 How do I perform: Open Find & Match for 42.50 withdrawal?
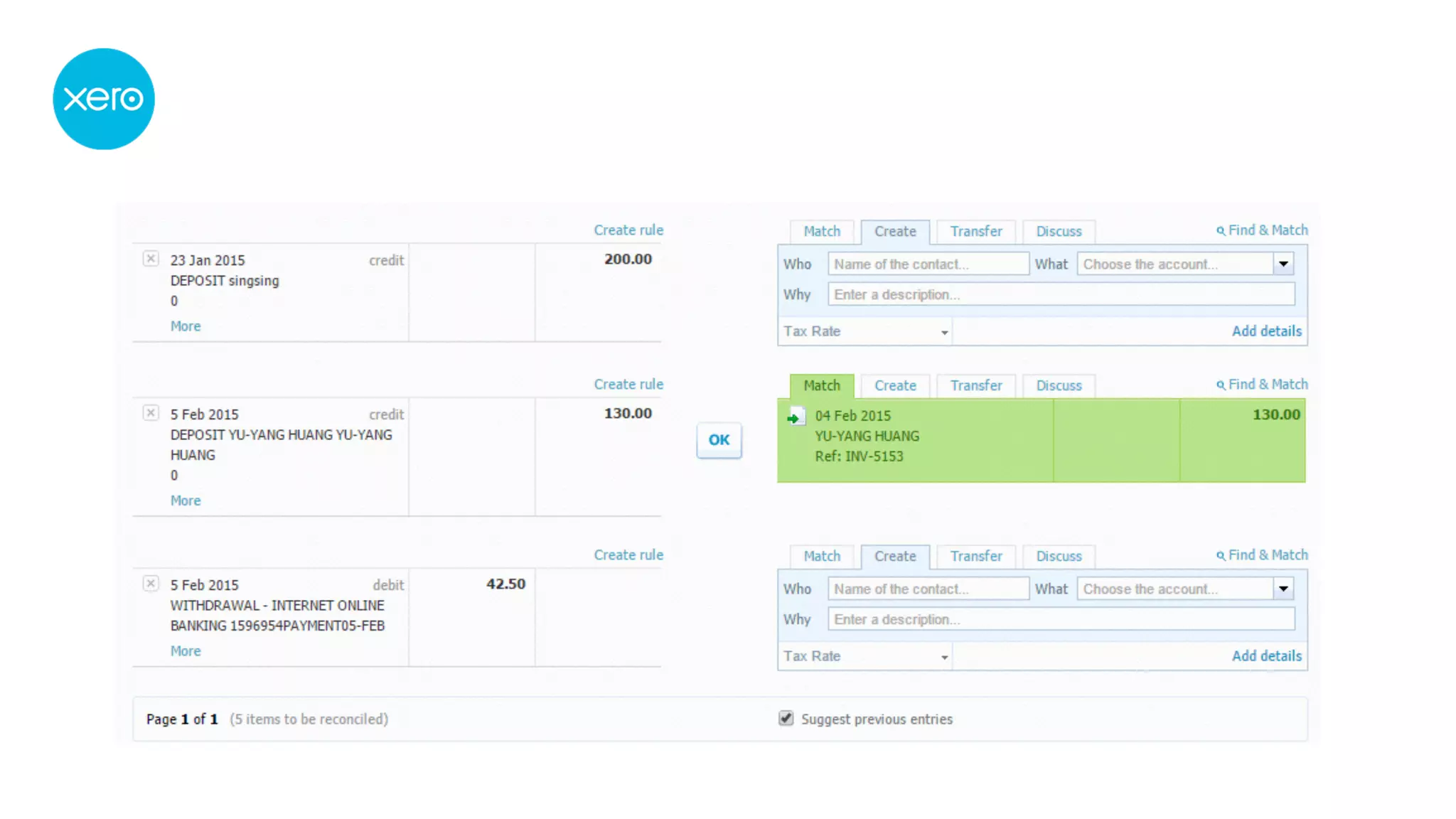[1262, 555]
